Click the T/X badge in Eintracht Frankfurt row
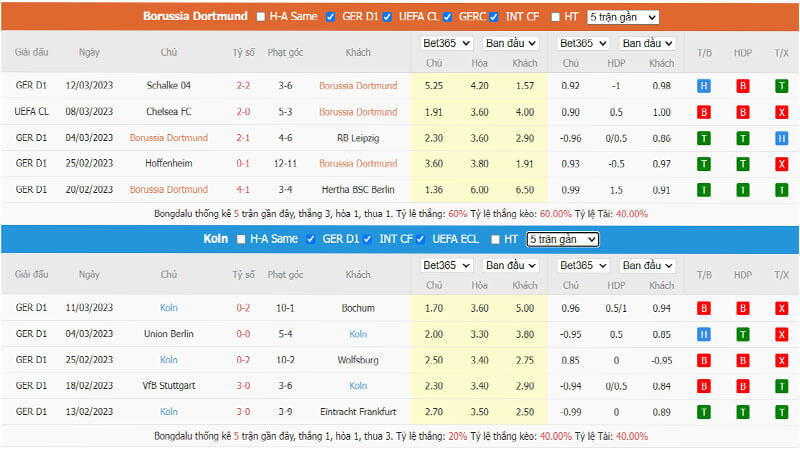The image size is (800, 451). tap(781, 412)
